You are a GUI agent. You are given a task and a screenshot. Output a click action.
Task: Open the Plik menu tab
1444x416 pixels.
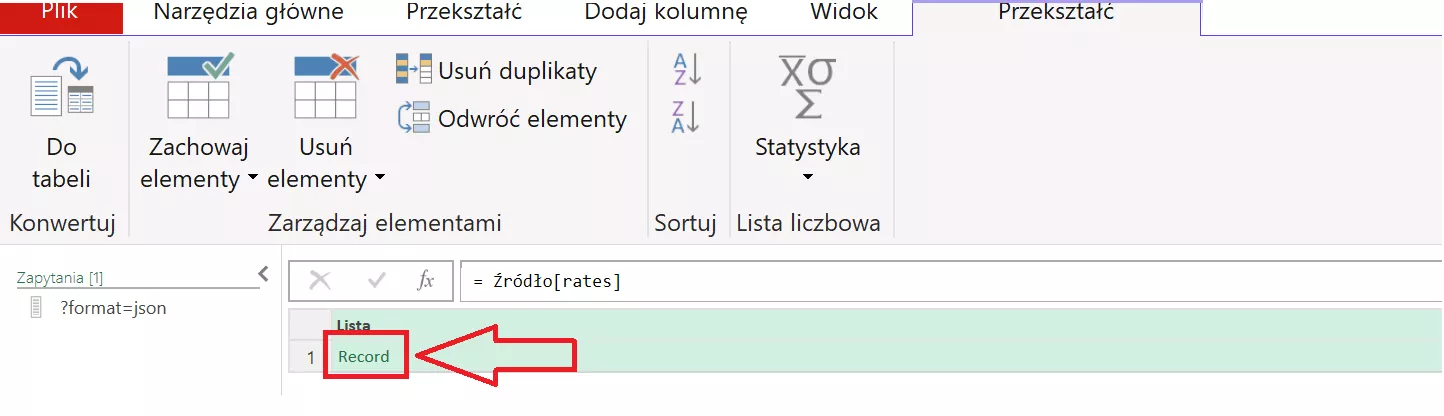coord(60,14)
